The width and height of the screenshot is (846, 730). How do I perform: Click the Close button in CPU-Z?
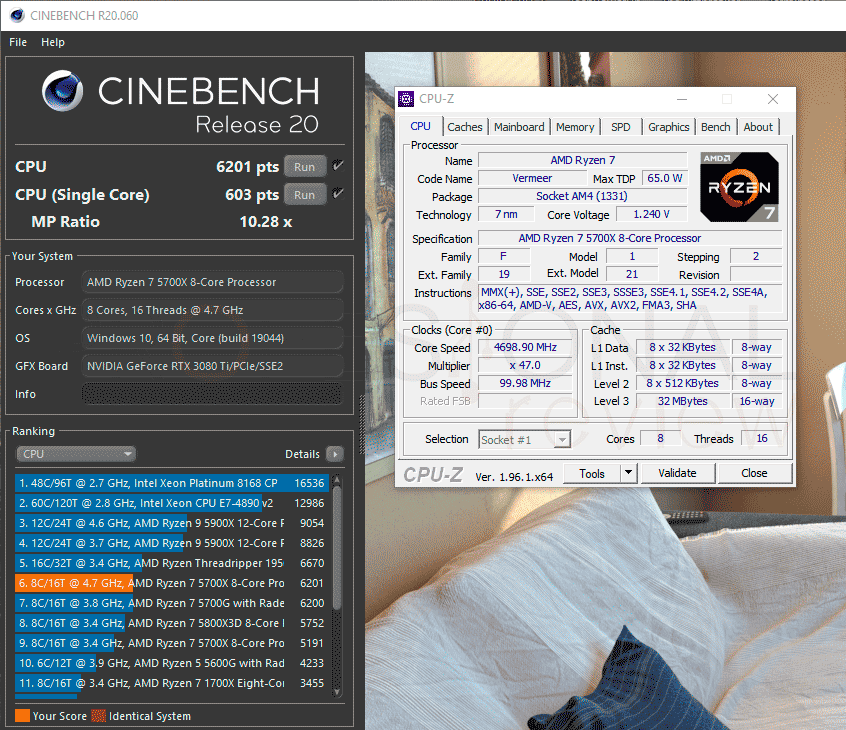click(754, 473)
